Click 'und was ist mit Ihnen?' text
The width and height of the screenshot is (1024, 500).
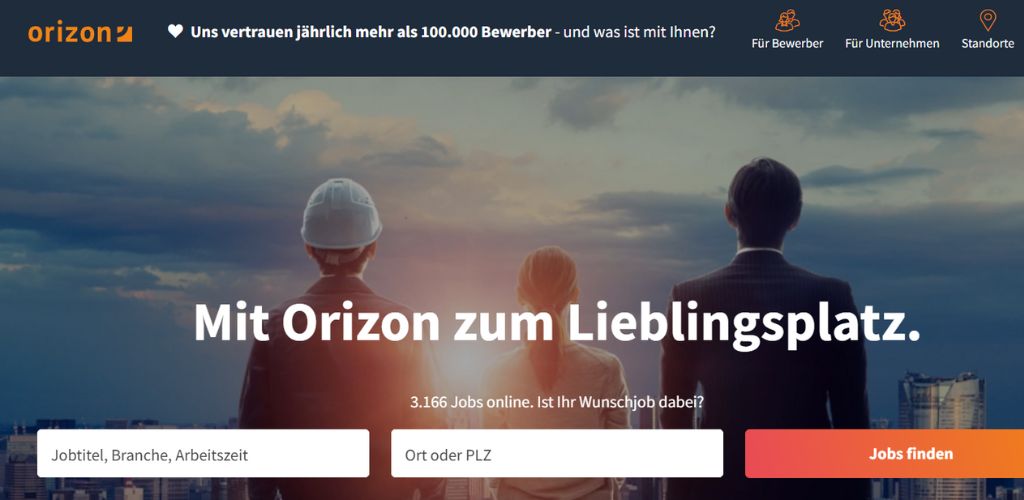(x=639, y=31)
